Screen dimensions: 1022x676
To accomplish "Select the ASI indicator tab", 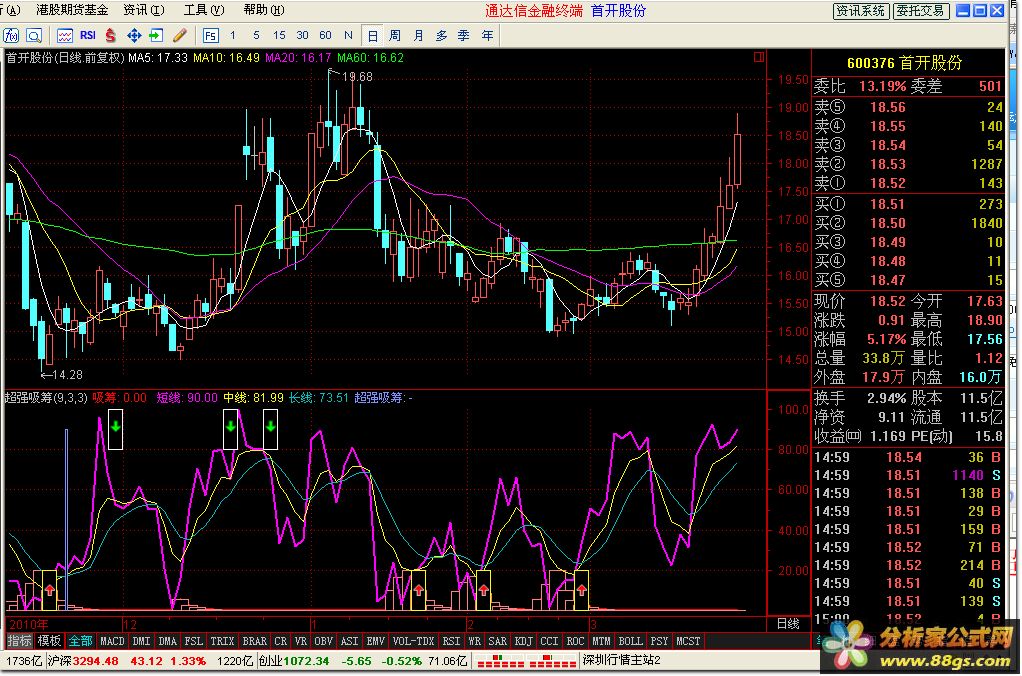I will point(349,641).
